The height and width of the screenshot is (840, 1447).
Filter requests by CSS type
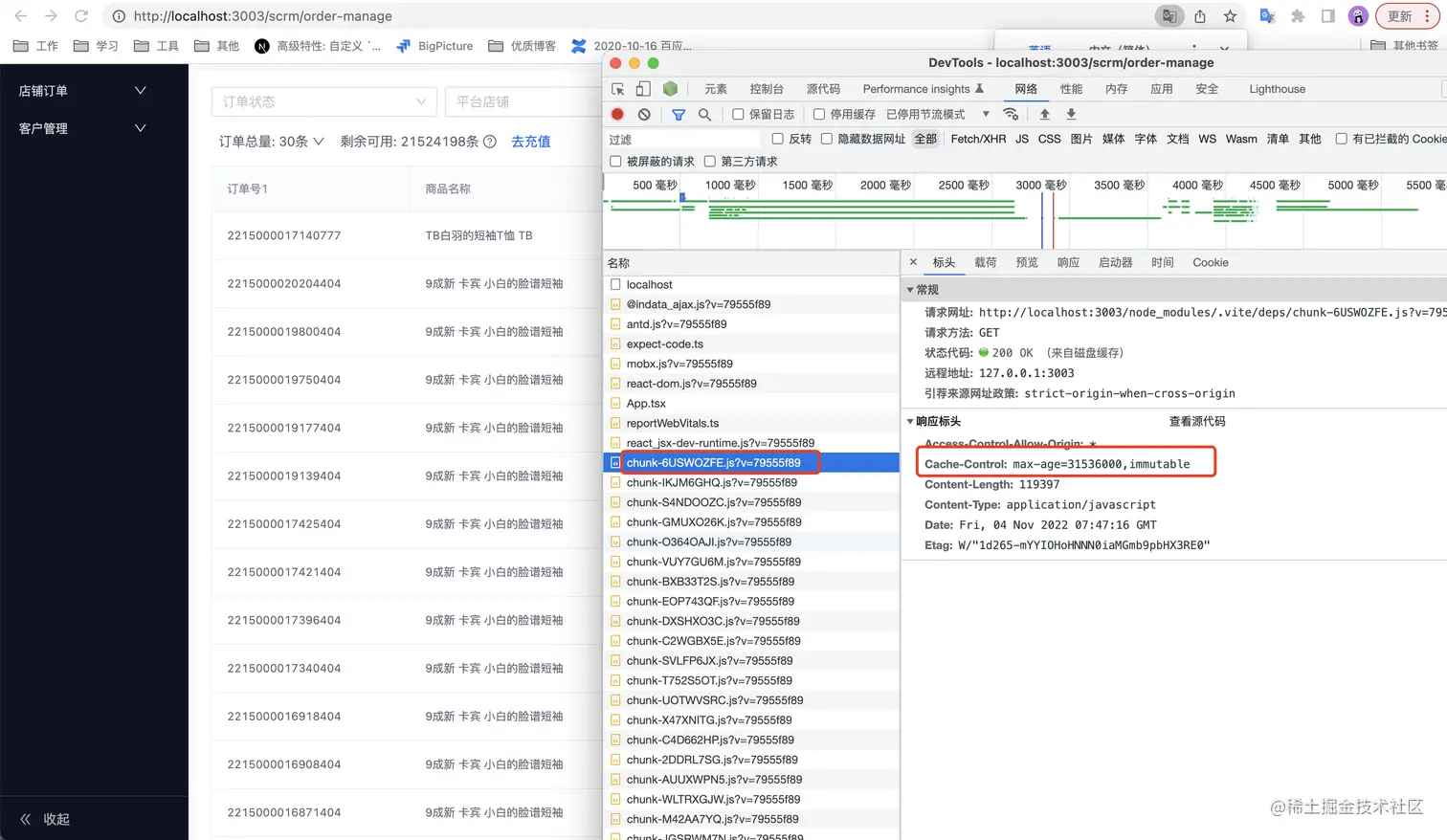tap(1050, 139)
